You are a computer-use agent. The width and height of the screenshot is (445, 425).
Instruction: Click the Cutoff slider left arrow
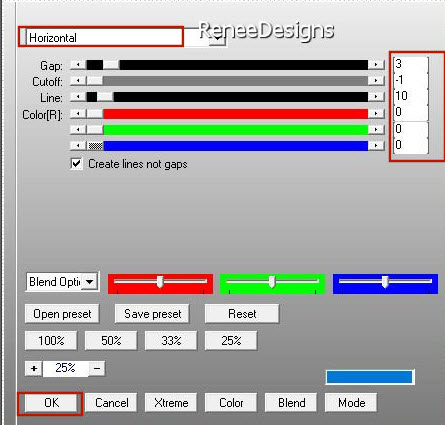78,81
